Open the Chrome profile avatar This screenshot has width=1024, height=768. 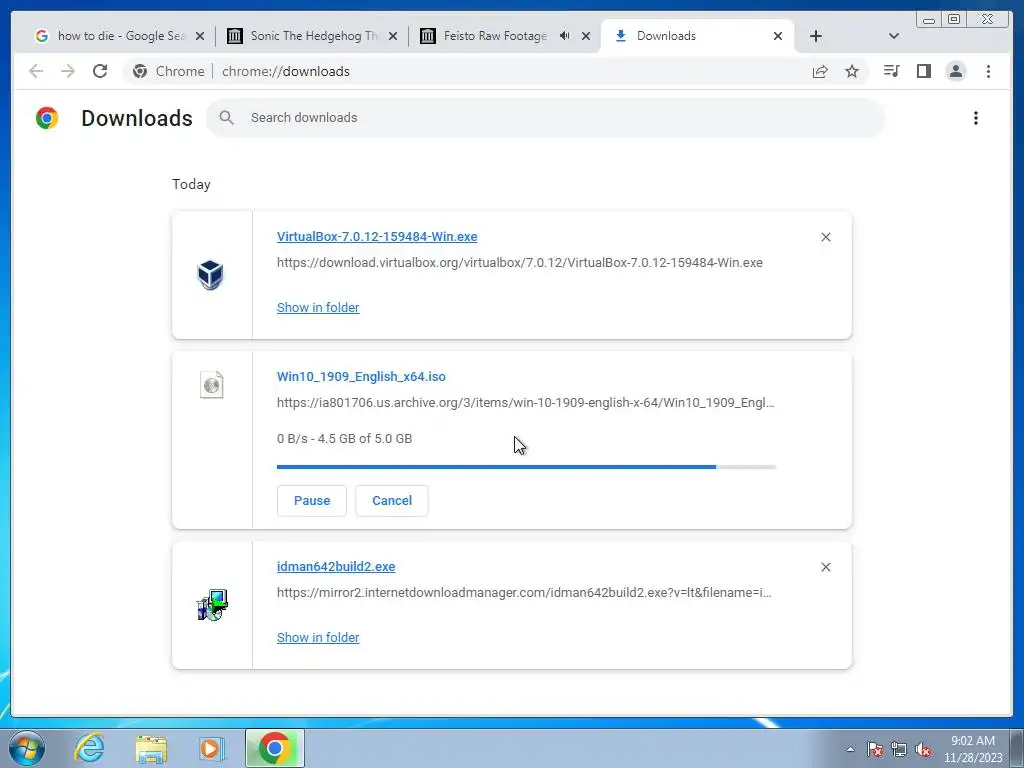pyautogui.click(x=955, y=71)
